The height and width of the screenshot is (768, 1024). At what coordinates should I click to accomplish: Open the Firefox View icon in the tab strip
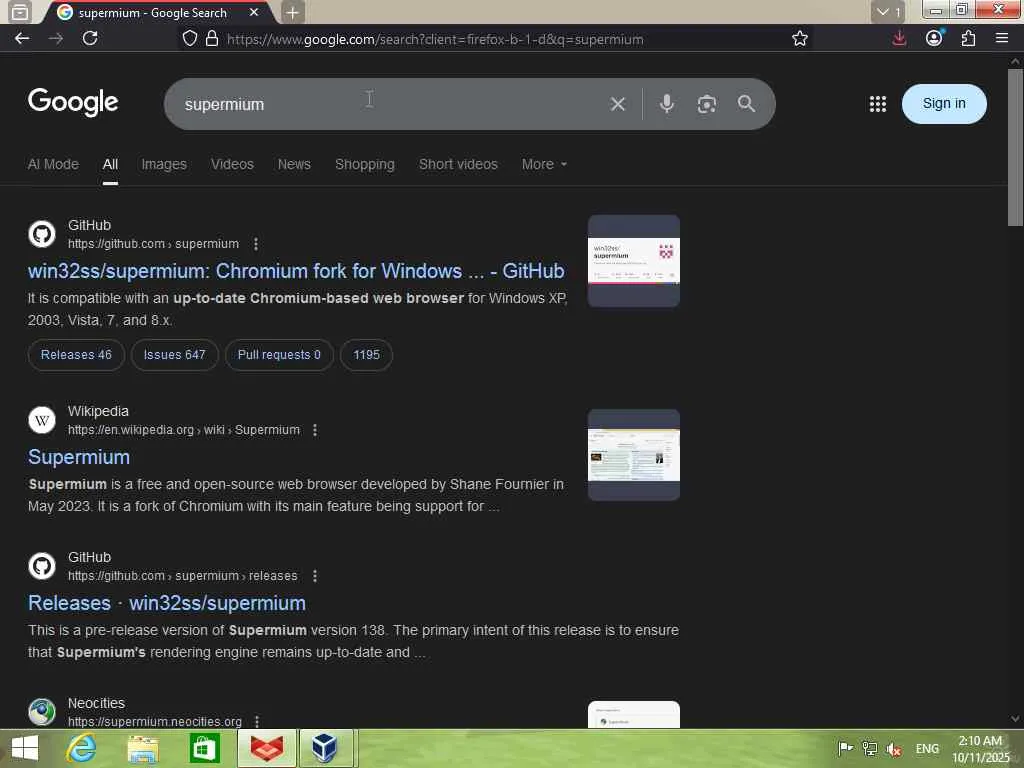[x=20, y=12]
